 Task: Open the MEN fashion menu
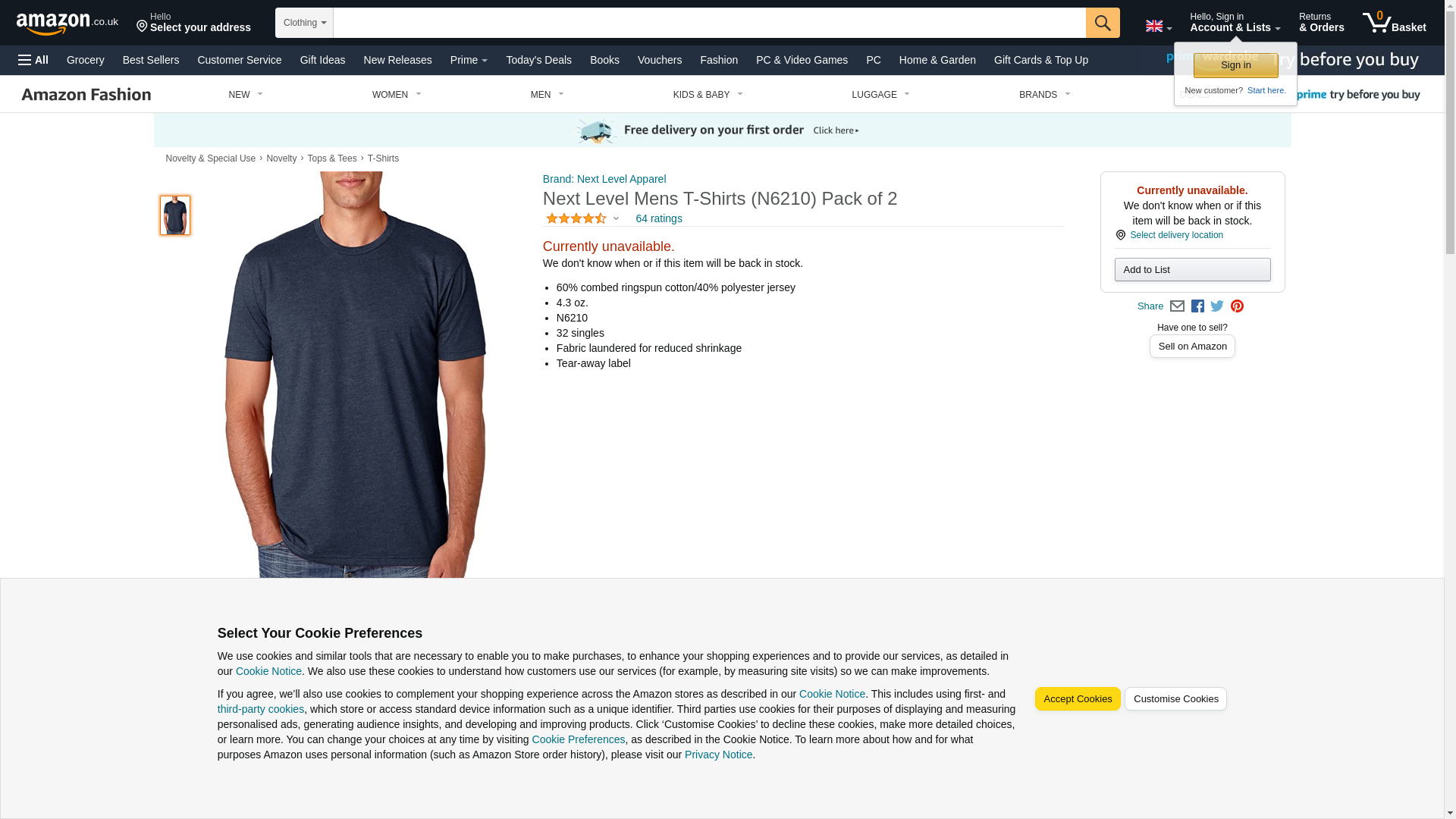point(547,95)
